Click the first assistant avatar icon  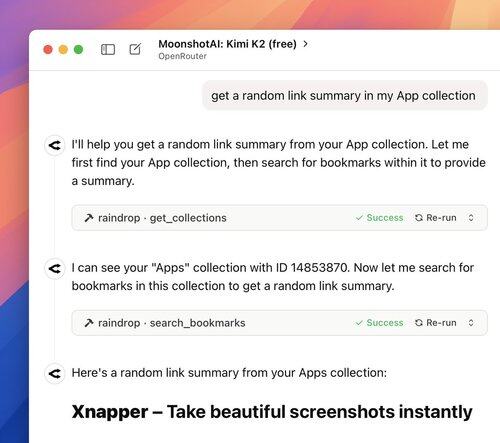click(55, 145)
